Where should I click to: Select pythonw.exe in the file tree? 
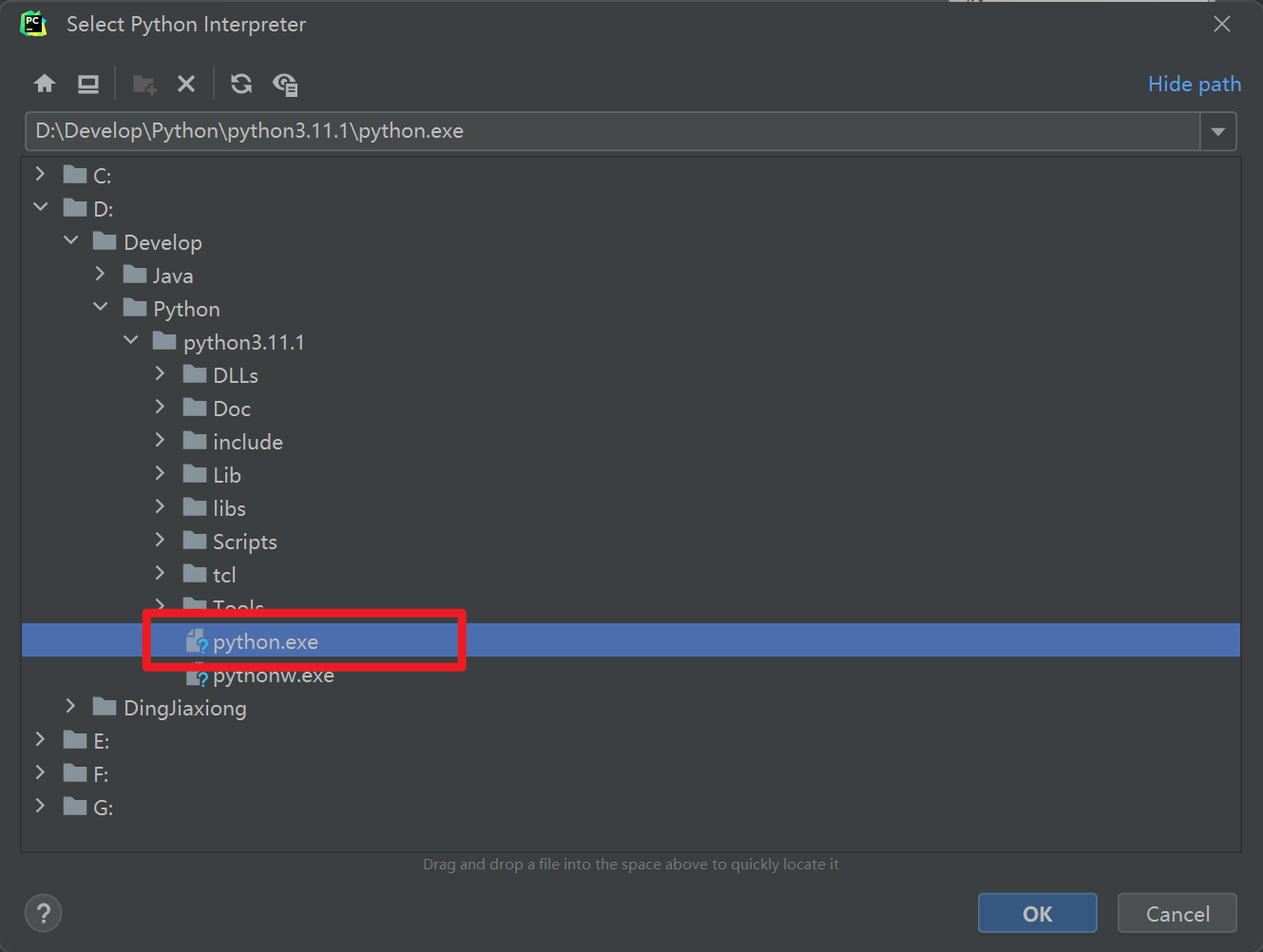coord(274,676)
